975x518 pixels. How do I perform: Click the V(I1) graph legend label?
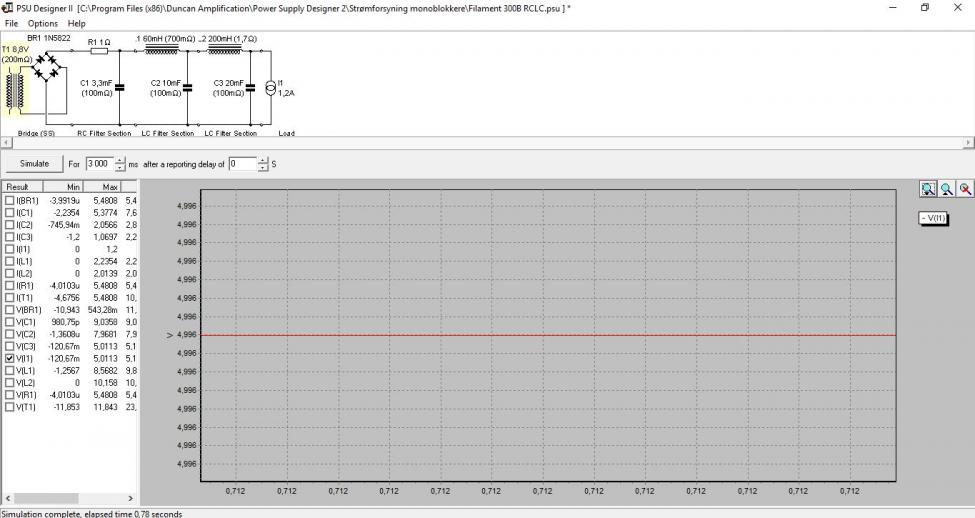click(x=933, y=218)
